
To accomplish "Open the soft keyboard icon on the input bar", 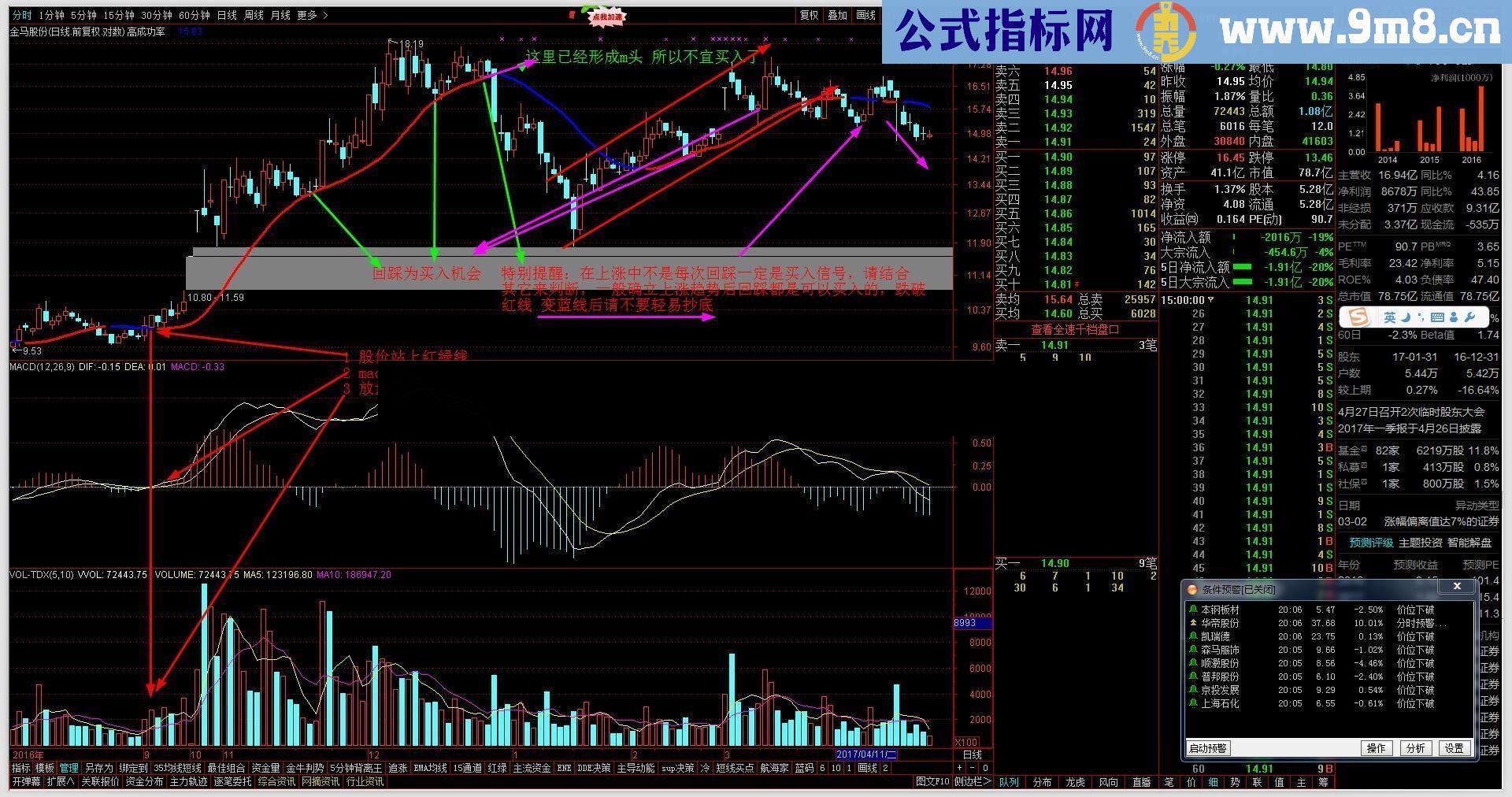I will pyautogui.click(x=1437, y=317).
